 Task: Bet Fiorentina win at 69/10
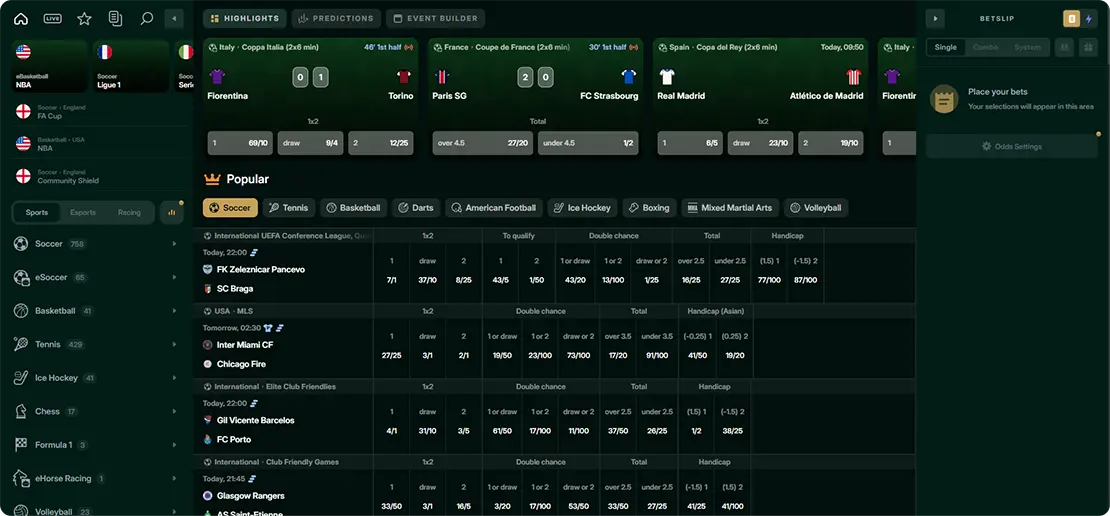[x=239, y=143]
